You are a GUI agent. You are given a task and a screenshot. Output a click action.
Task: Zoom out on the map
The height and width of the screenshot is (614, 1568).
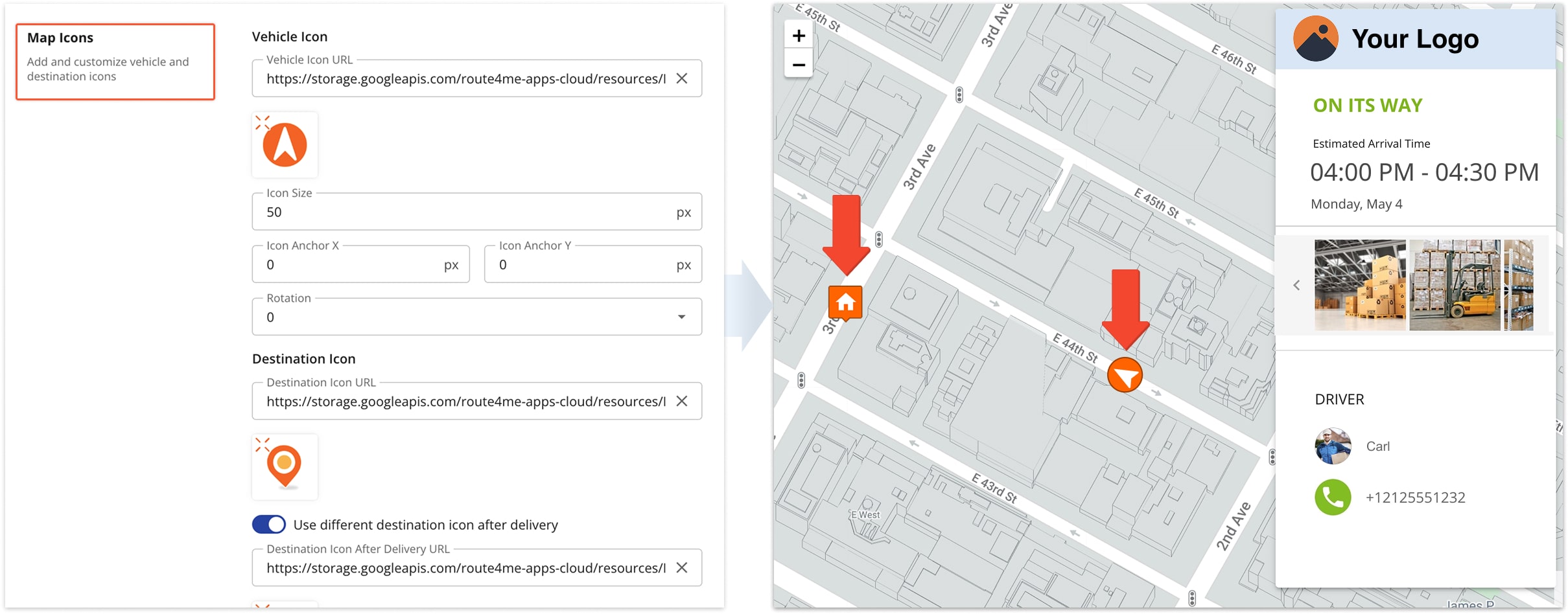pyautogui.click(x=799, y=64)
